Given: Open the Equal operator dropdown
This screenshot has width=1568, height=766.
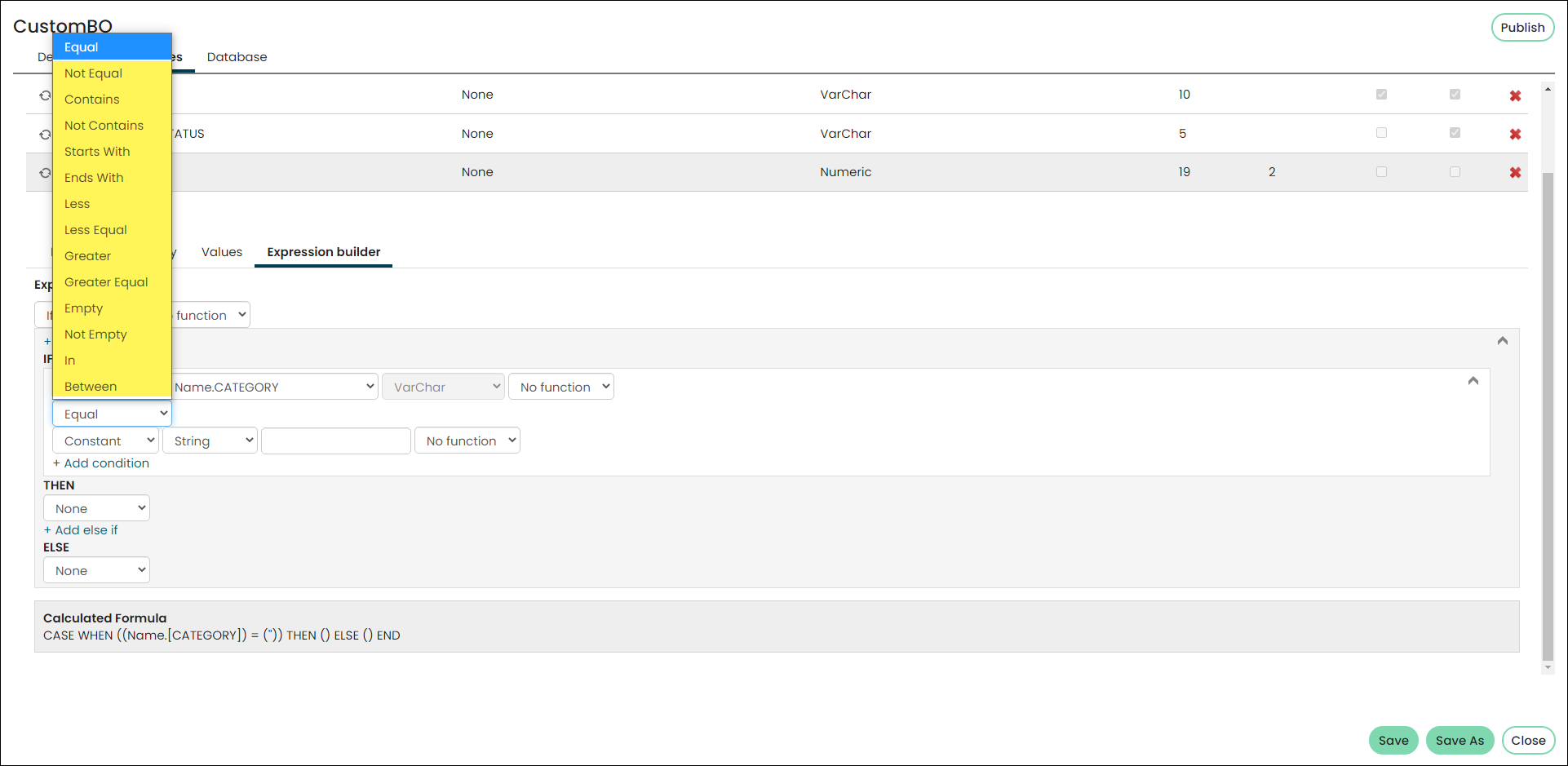Looking at the screenshot, I should click(x=112, y=414).
